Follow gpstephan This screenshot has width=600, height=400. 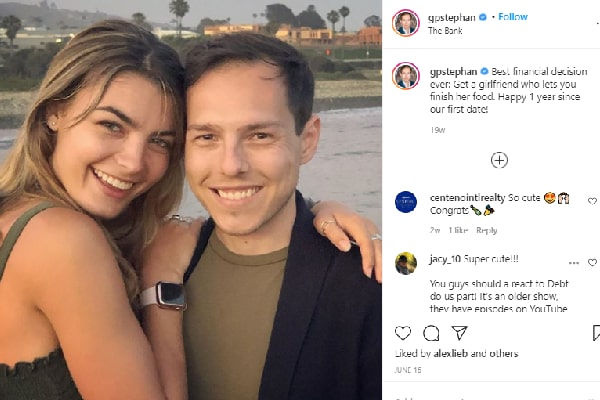click(x=513, y=17)
